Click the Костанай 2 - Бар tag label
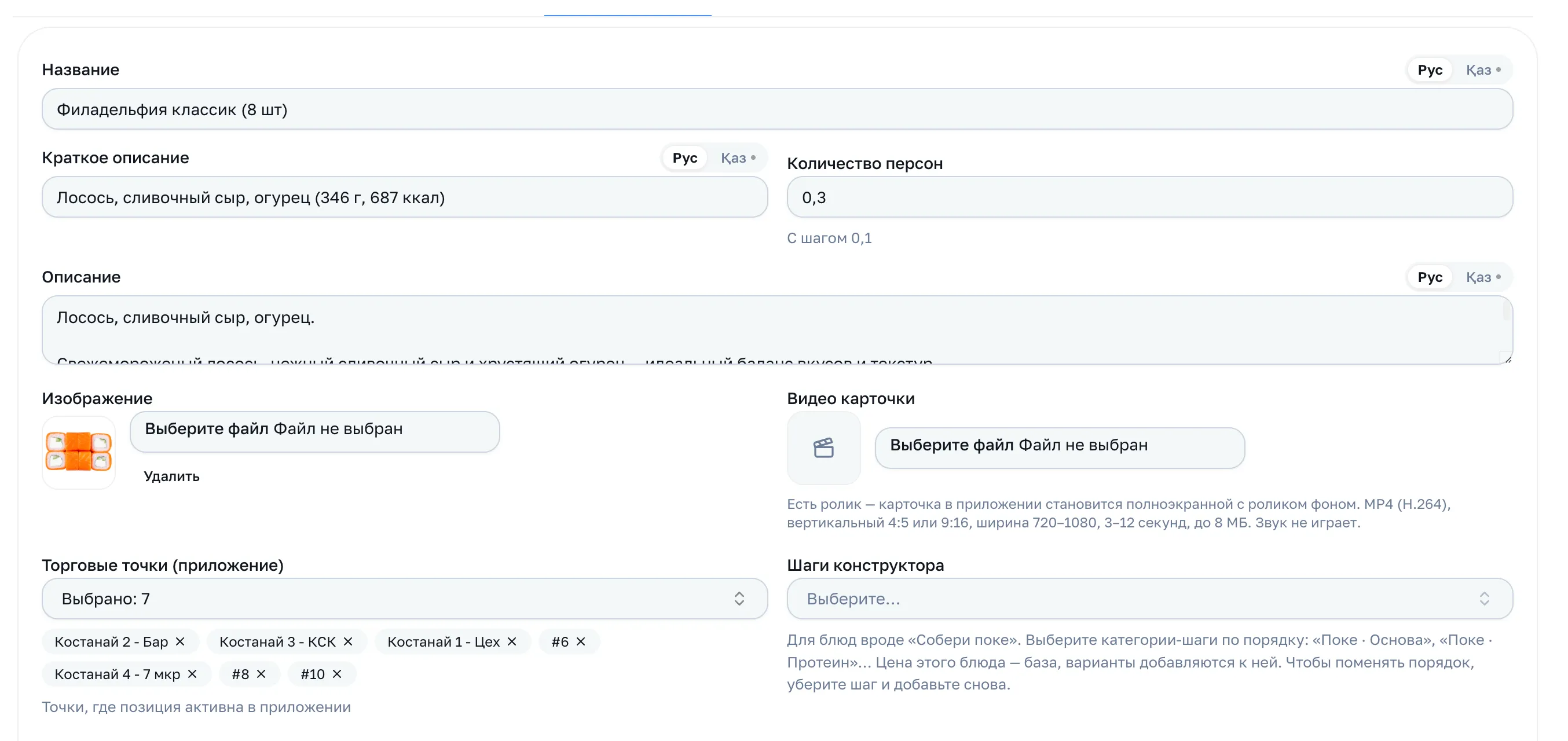 [111, 641]
